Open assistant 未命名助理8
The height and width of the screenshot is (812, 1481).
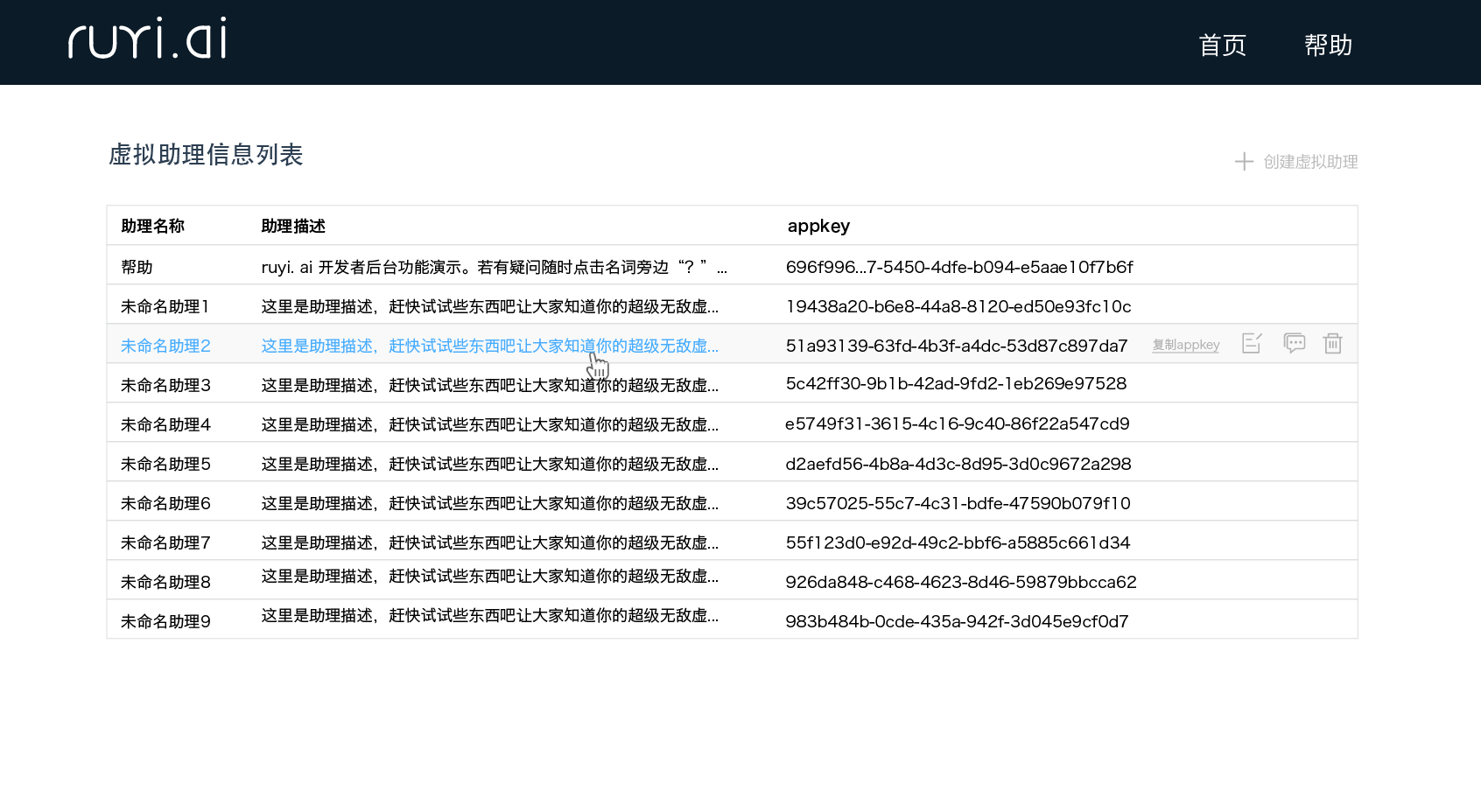click(x=165, y=582)
